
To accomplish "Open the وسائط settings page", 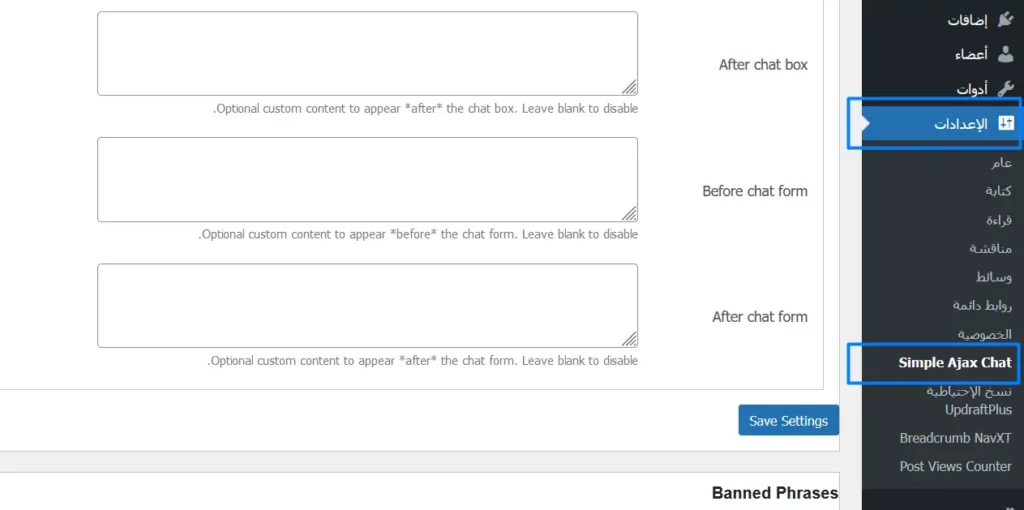I will (x=993, y=277).
